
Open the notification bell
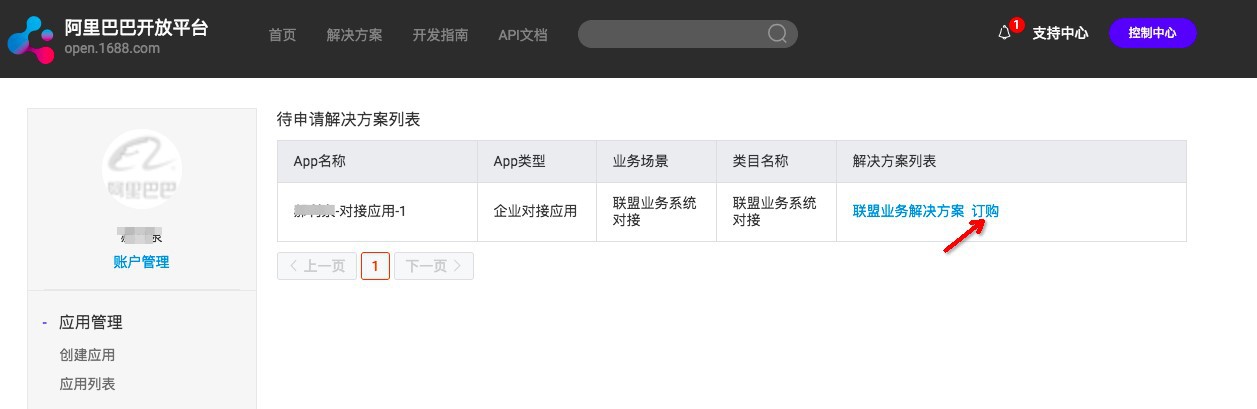(1005, 33)
